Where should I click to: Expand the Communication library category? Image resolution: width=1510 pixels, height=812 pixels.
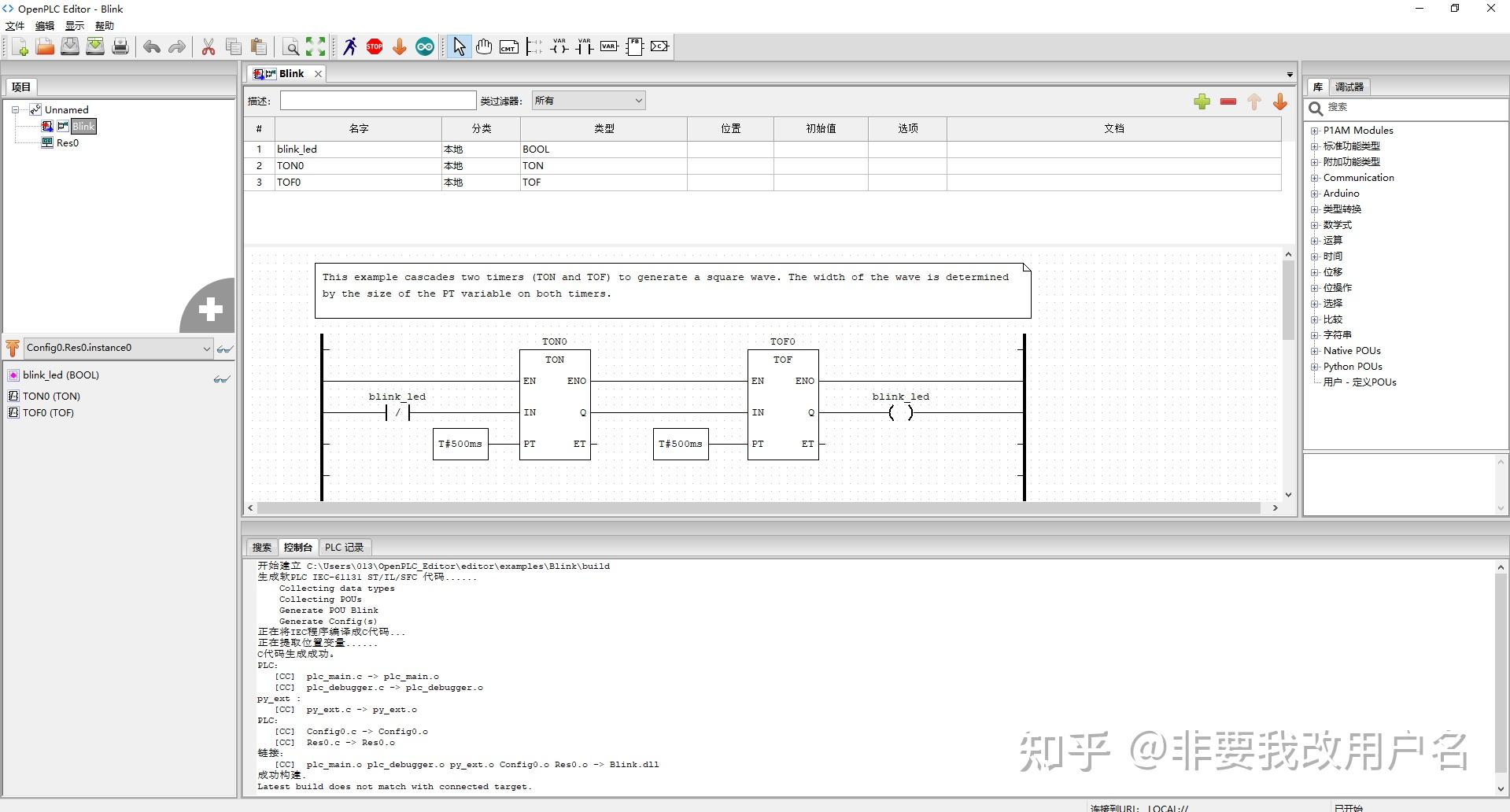tap(1316, 177)
